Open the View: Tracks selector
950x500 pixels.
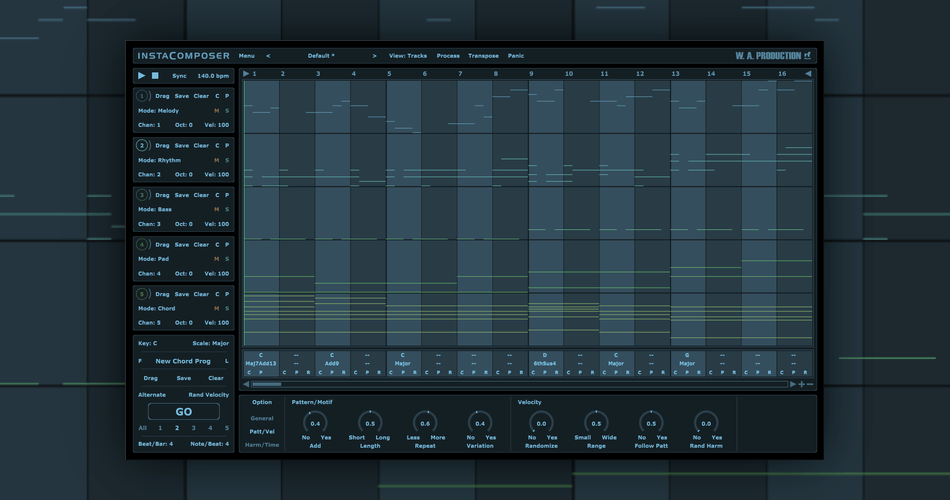click(408, 56)
